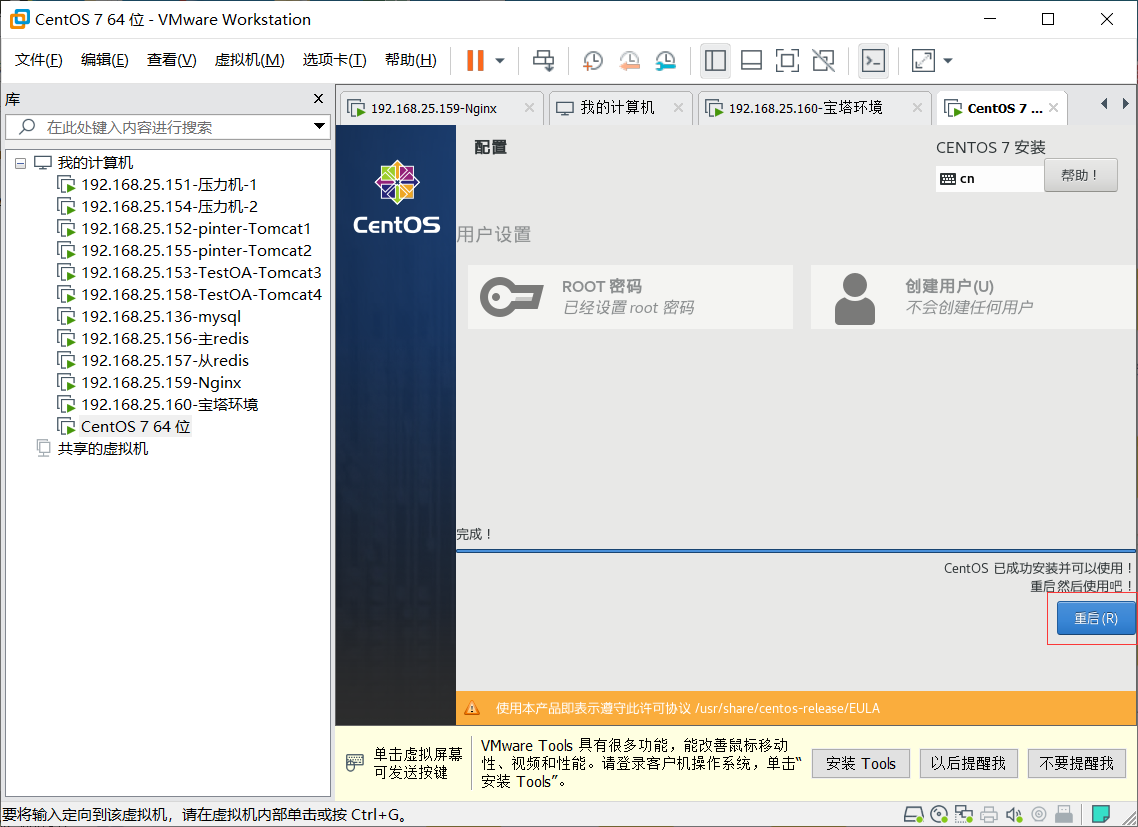
Task: Toggle the library sidebar view
Action: pos(716,60)
